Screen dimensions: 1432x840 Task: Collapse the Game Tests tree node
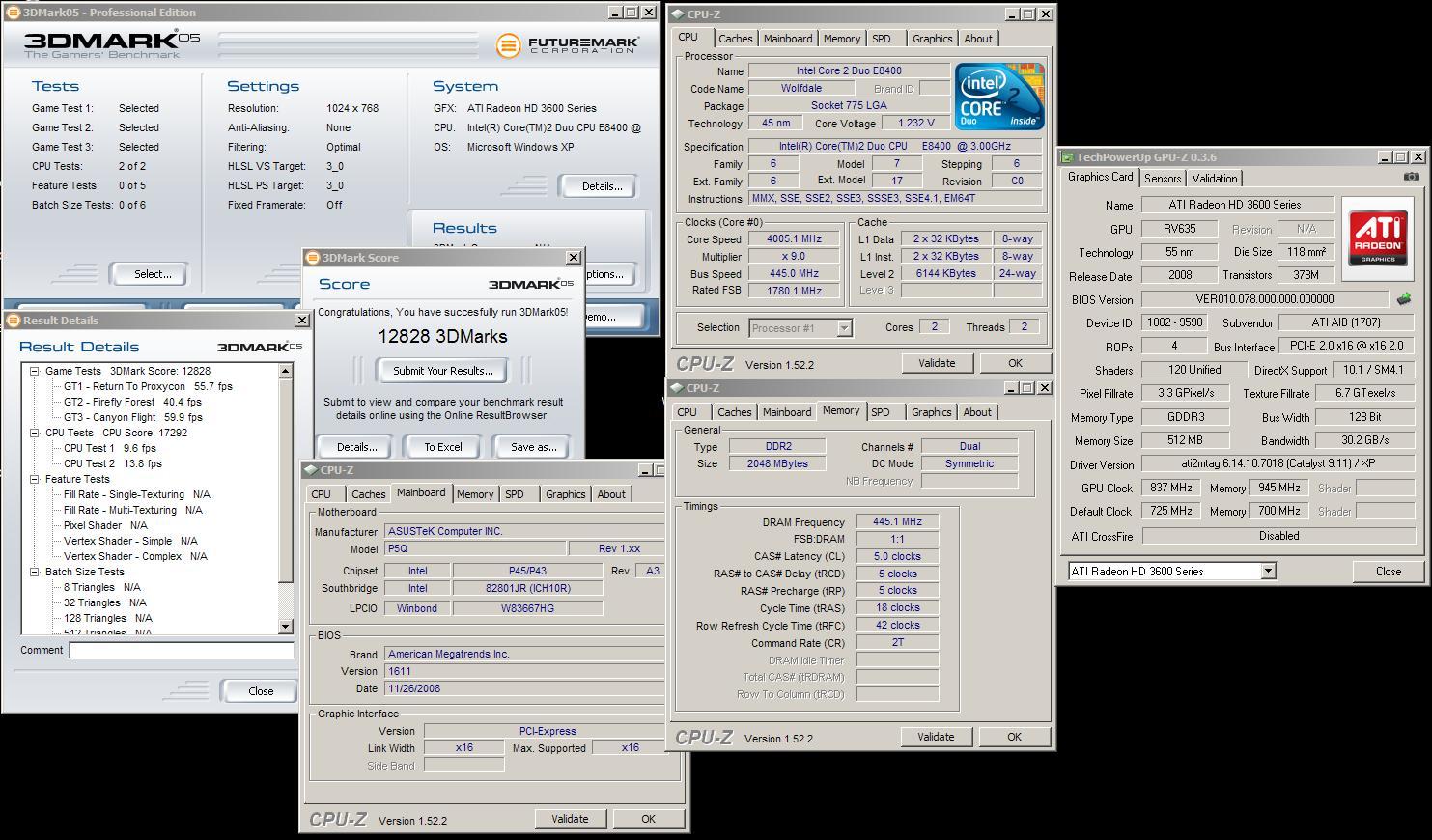[34, 371]
